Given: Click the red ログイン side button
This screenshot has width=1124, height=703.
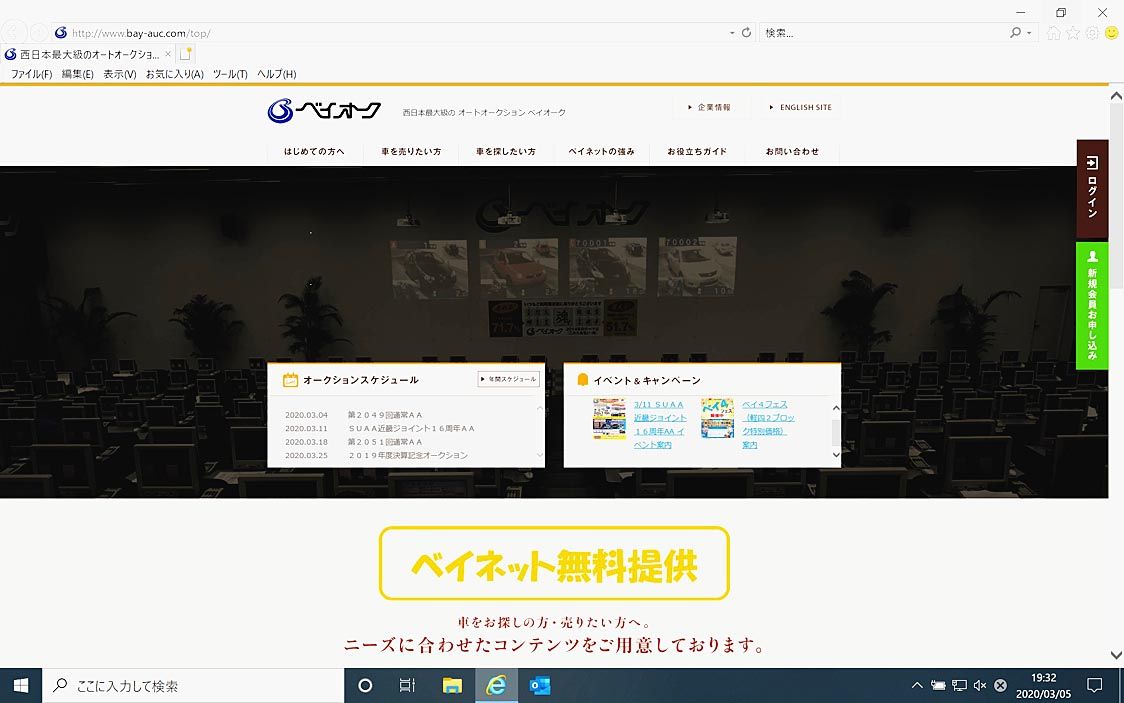Looking at the screenshot, I should pyautogui.click(x=1092, y=187).
